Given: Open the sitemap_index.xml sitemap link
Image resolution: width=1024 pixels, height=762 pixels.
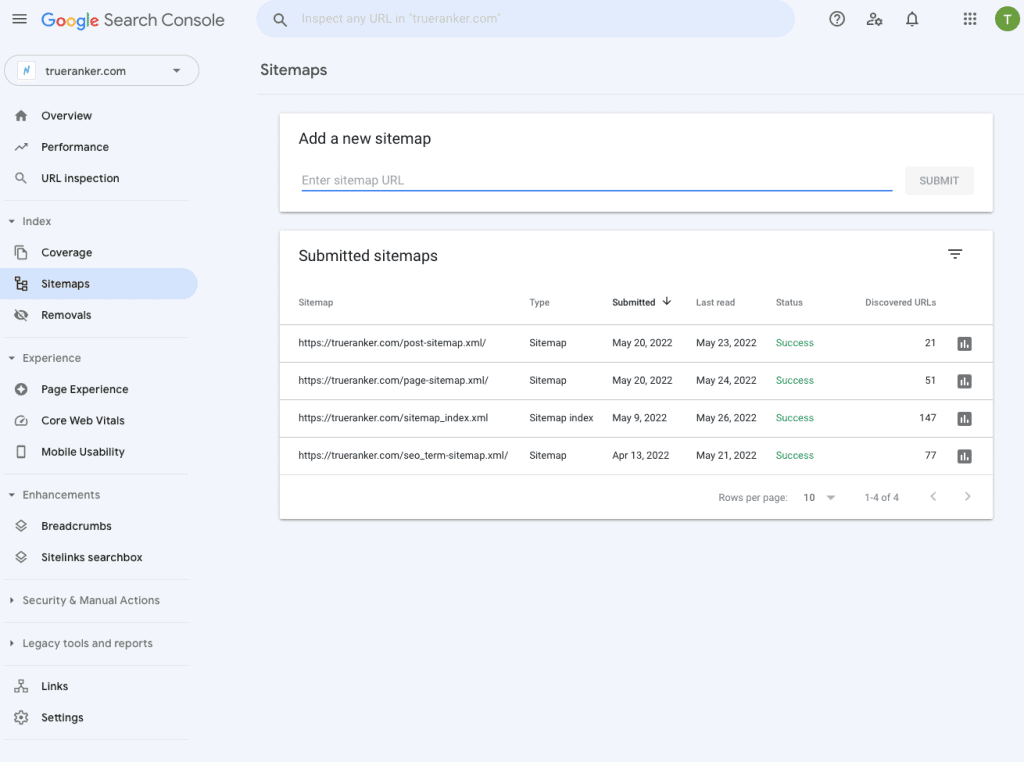Looking at the screenshot, I should (393, 418).
